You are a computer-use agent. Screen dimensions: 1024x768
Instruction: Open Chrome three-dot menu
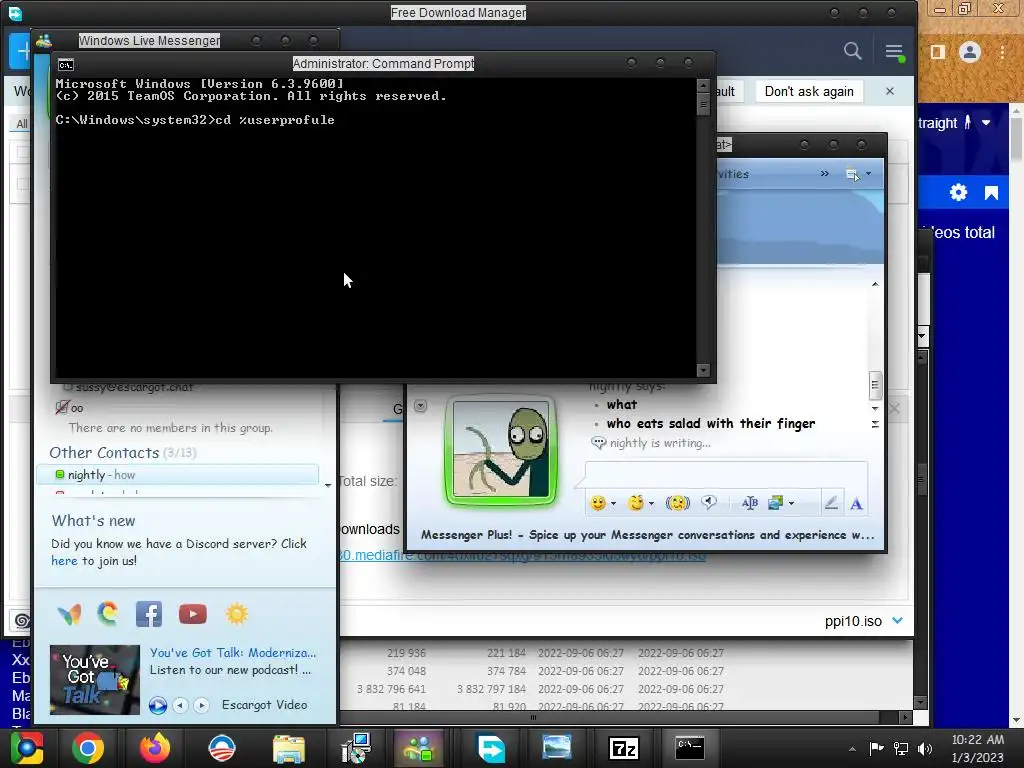coord(1002,52)
